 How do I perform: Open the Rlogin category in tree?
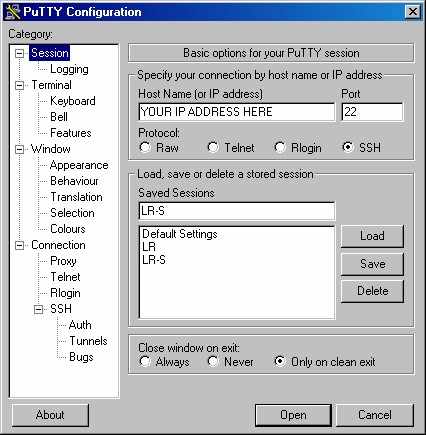click(x=65, y=293)
